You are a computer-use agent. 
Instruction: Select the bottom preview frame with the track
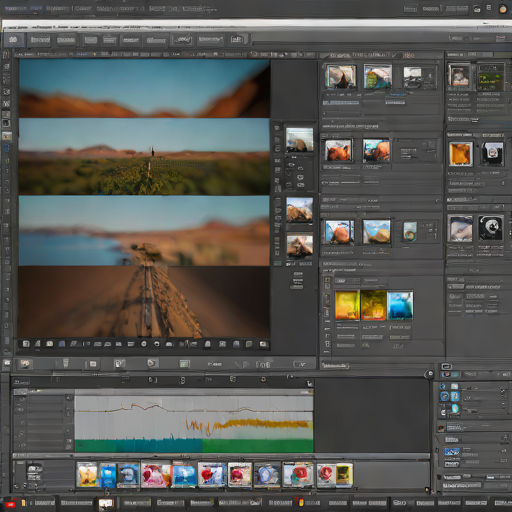[144, 302]
